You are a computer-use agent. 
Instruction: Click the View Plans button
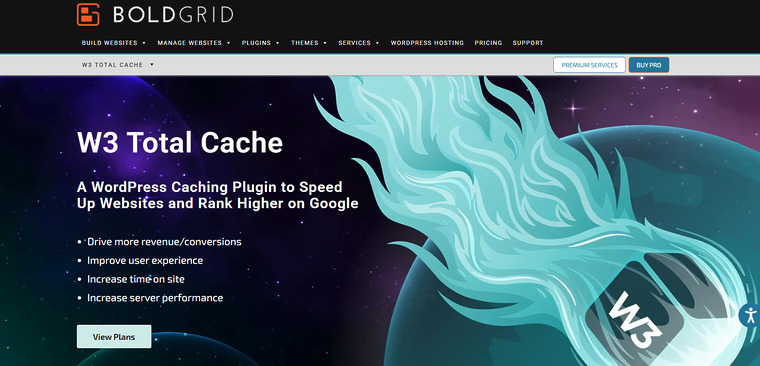click(114, 336)
